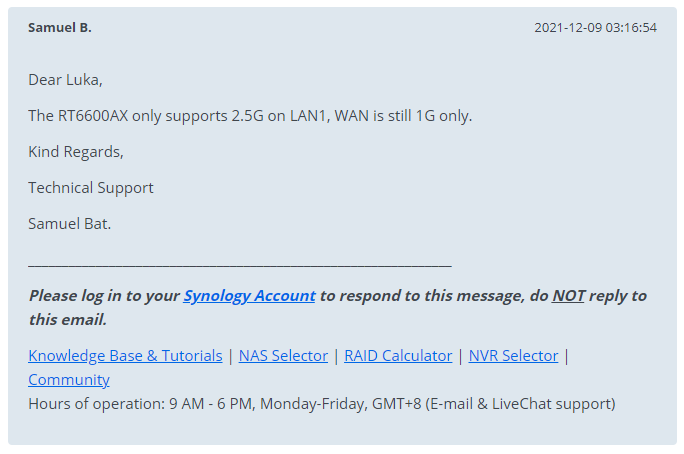
Task: Open the NVR Selector link
Action: (x=513, y=356)
